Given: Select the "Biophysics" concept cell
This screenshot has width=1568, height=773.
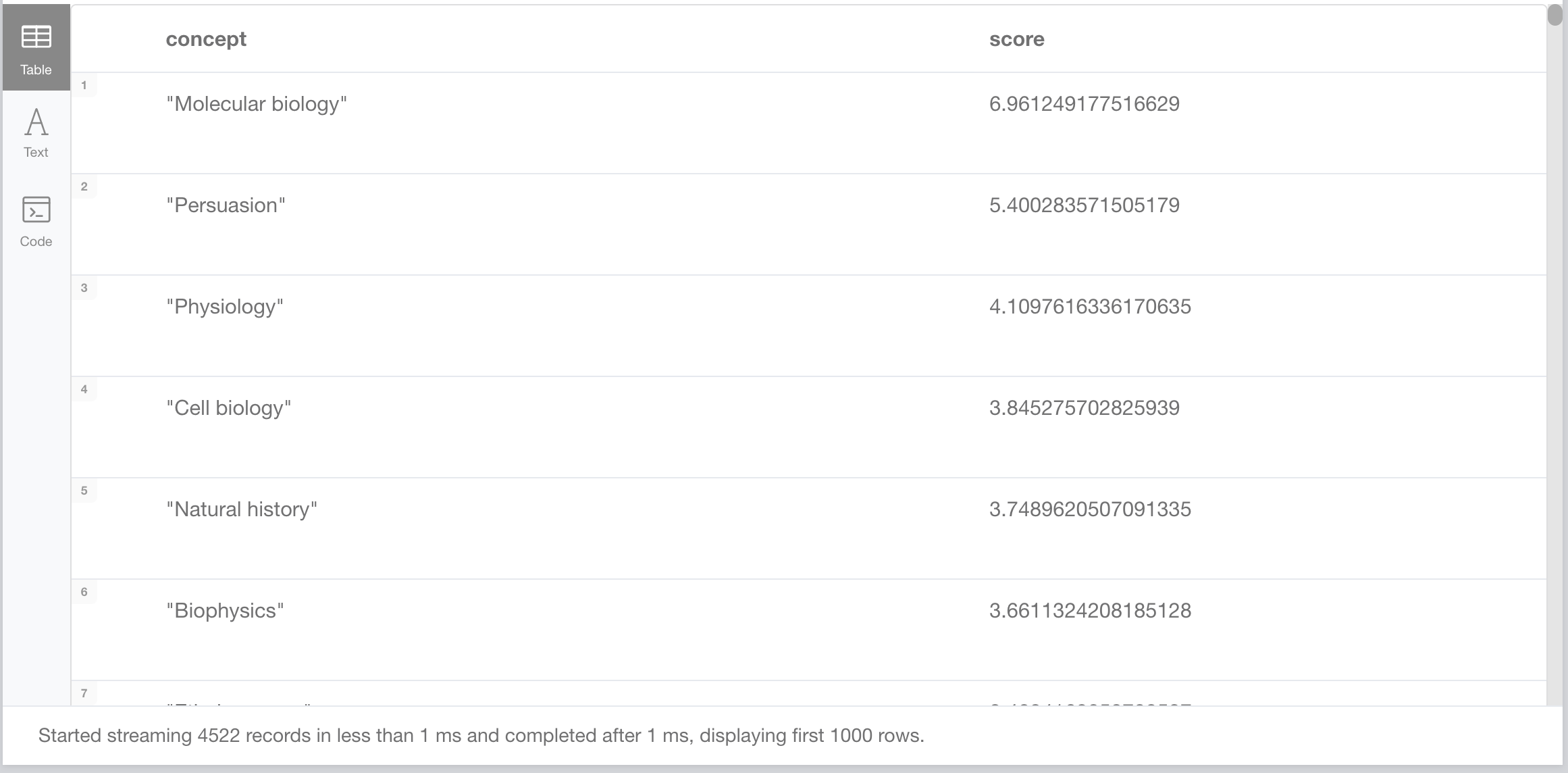Looking at the screenshot, I should (x=225, y=611).
